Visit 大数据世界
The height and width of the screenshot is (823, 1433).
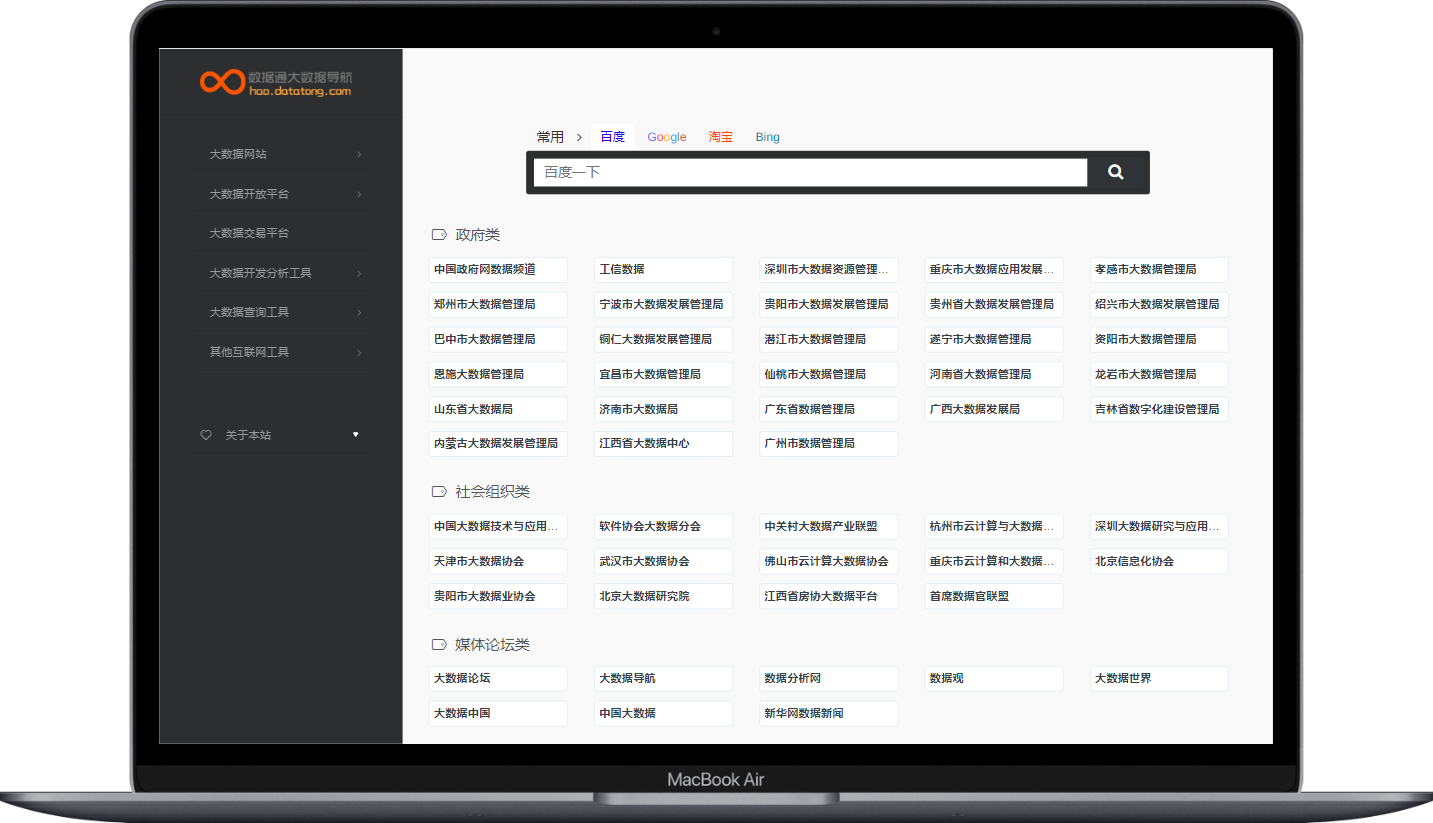1159,679
